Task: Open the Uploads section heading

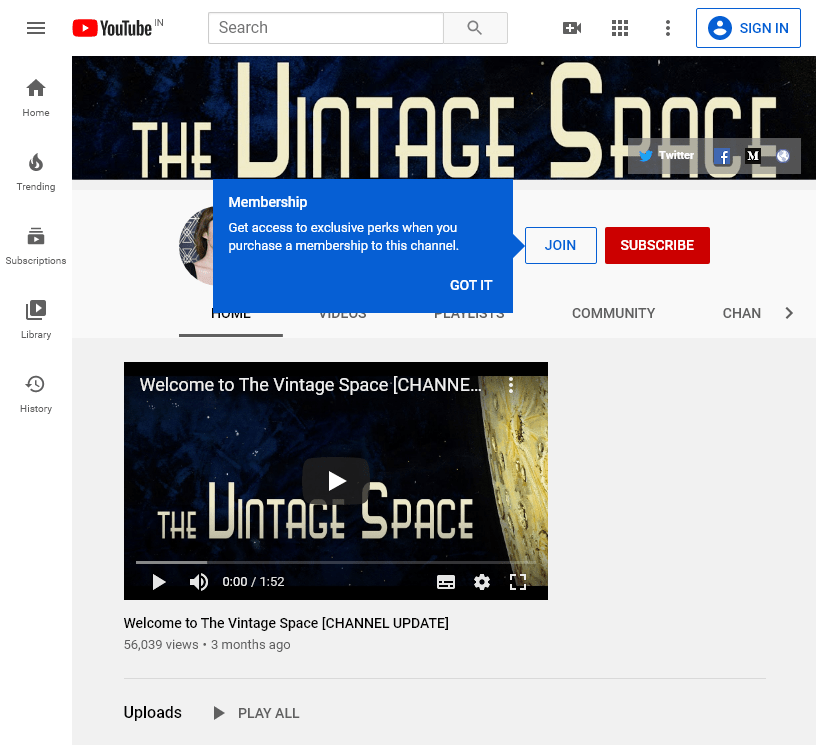Action: tap(152, 712)
